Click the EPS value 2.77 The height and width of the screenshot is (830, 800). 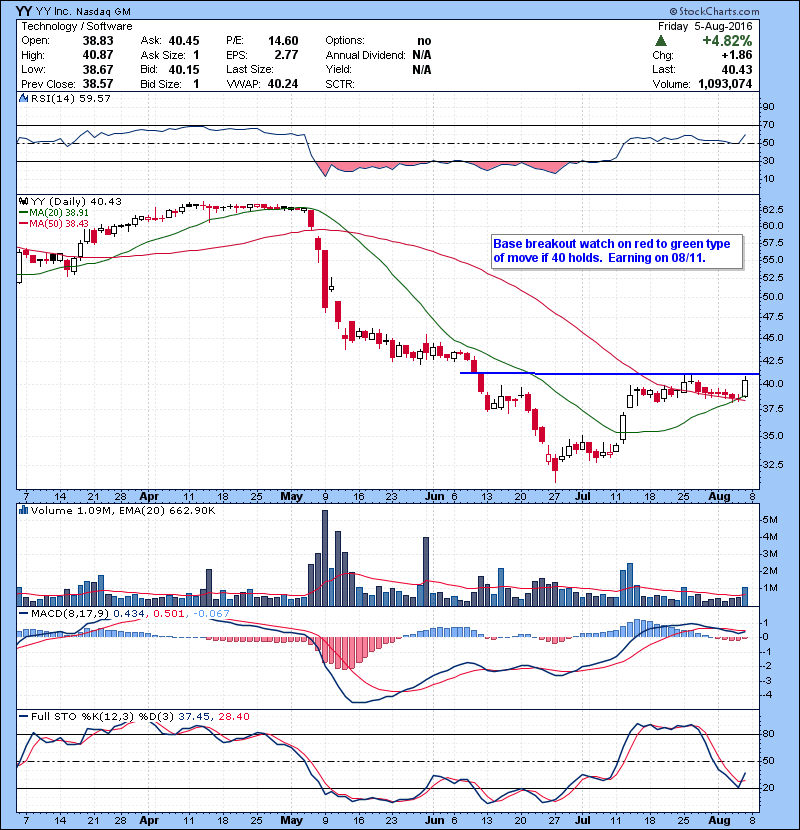click(x=286, y=55)
